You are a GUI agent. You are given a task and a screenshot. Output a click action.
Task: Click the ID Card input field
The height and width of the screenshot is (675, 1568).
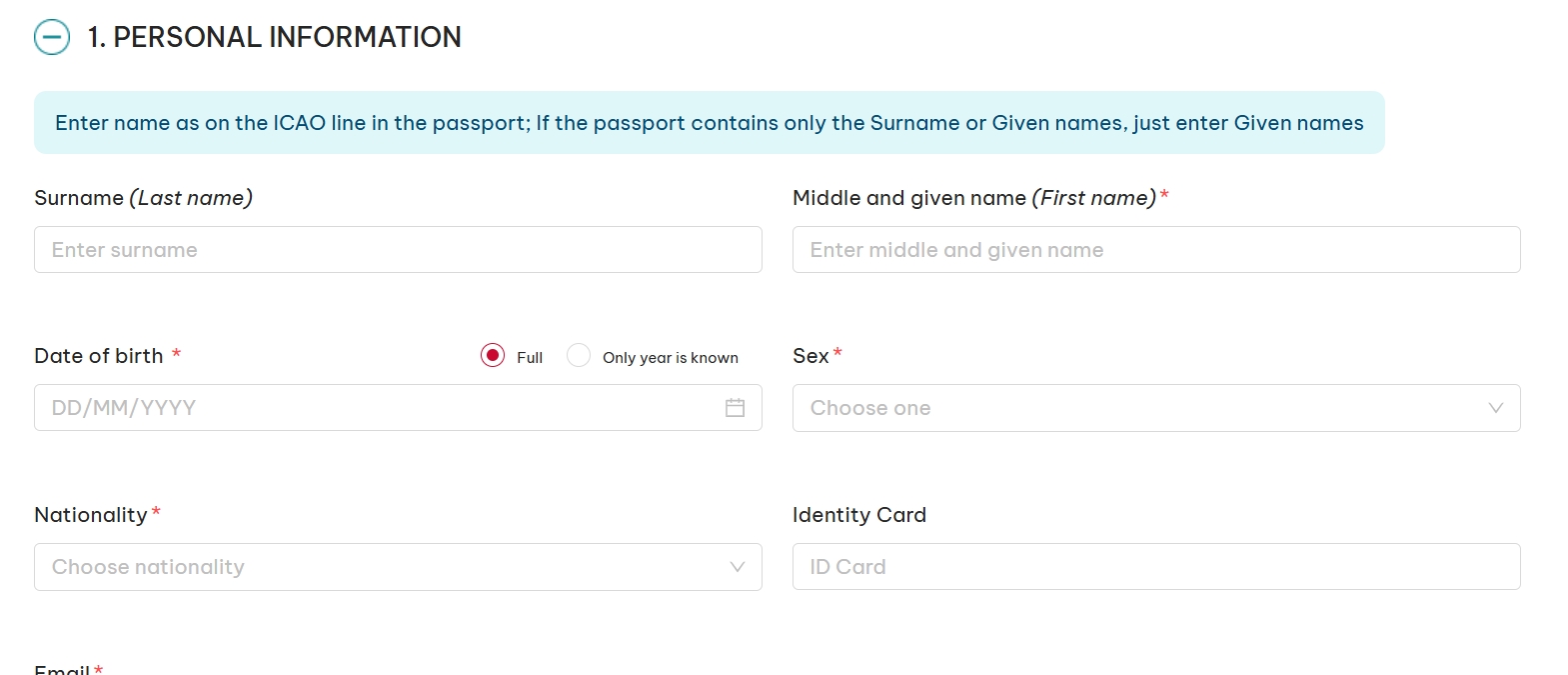(1156, 567)
